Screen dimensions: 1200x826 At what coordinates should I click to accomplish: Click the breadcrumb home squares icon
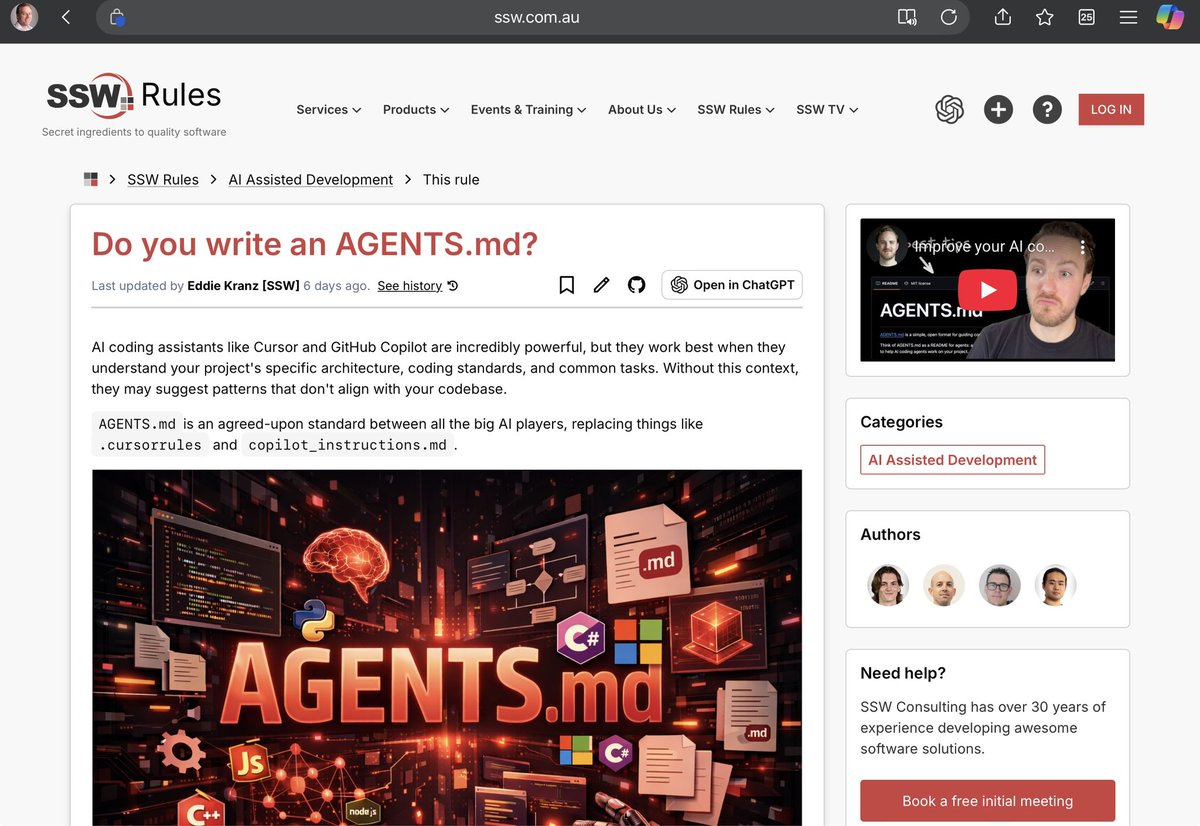coord(91,179)
